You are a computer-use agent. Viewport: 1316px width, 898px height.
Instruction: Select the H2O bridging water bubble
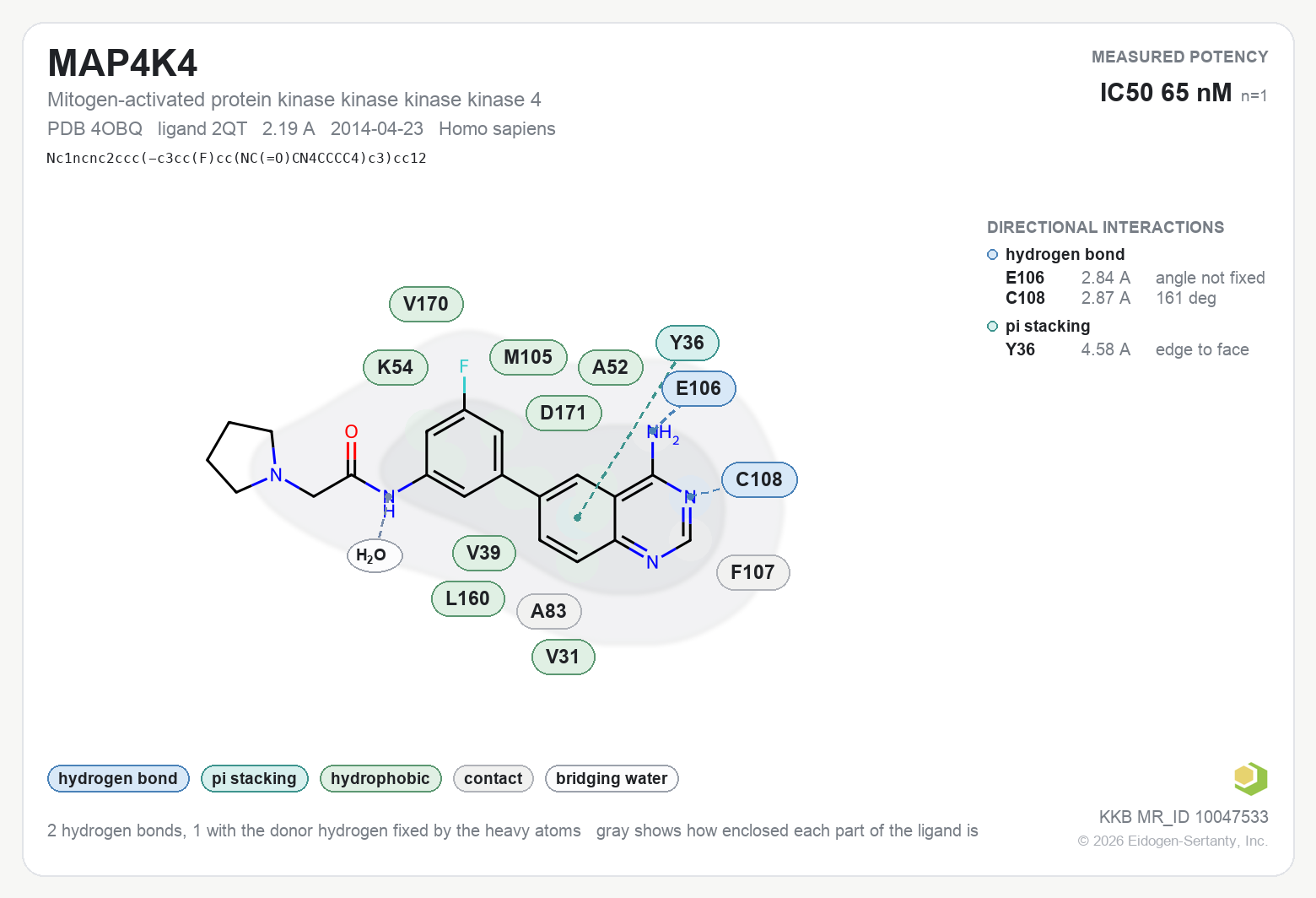(375, 554)
